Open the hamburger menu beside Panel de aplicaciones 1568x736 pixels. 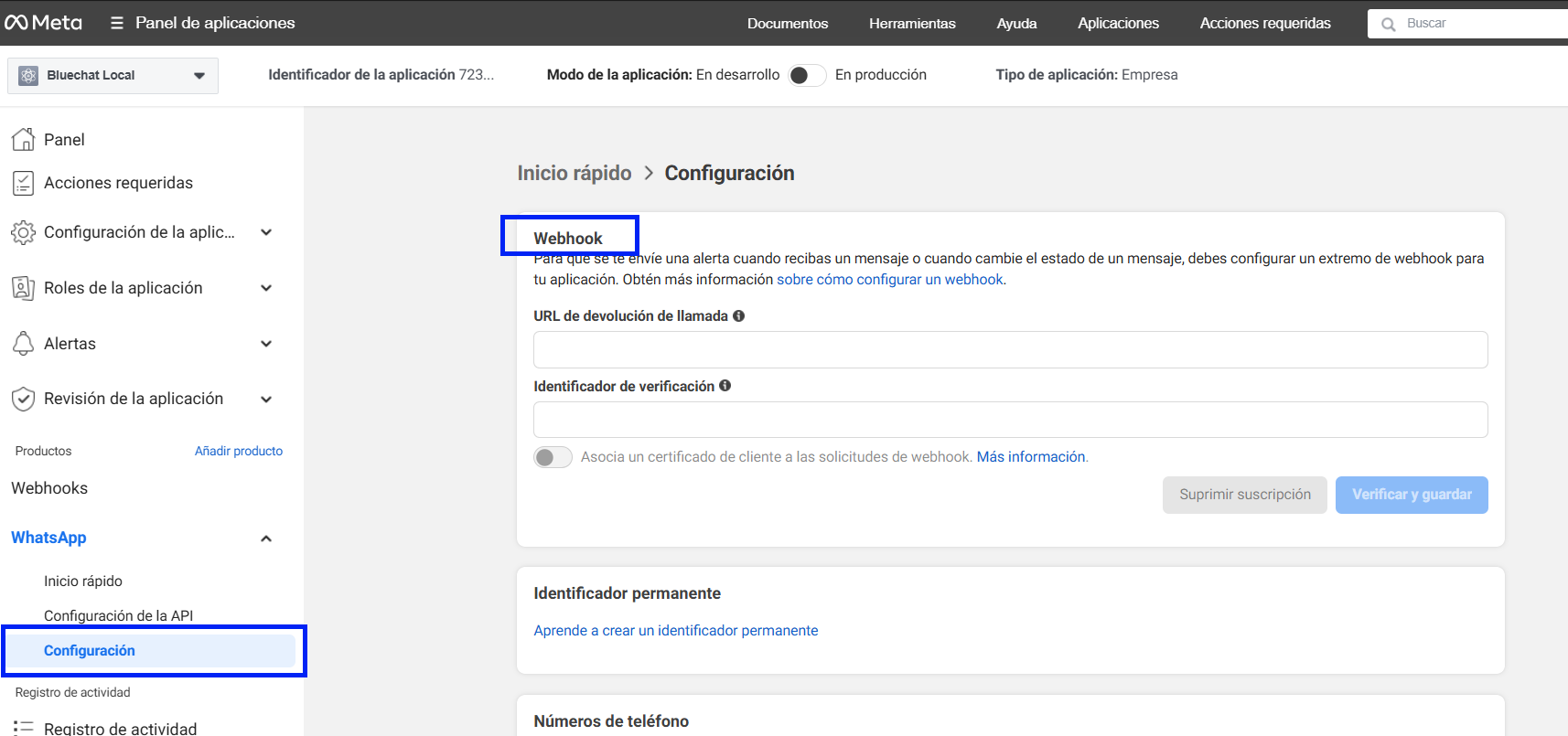(116, 23)
